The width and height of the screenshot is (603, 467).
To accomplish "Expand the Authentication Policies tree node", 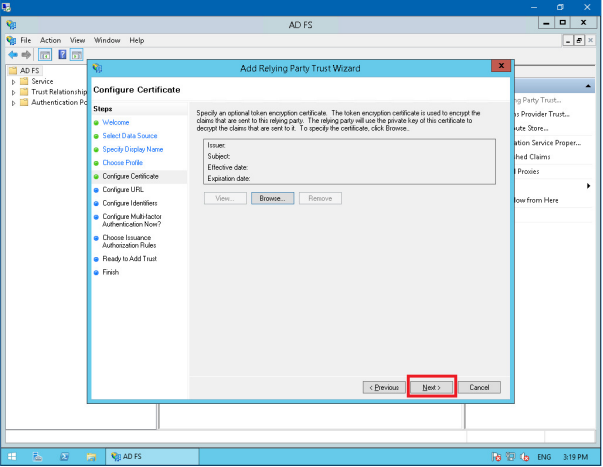I will pyautogui.click(x=14, y=102).
